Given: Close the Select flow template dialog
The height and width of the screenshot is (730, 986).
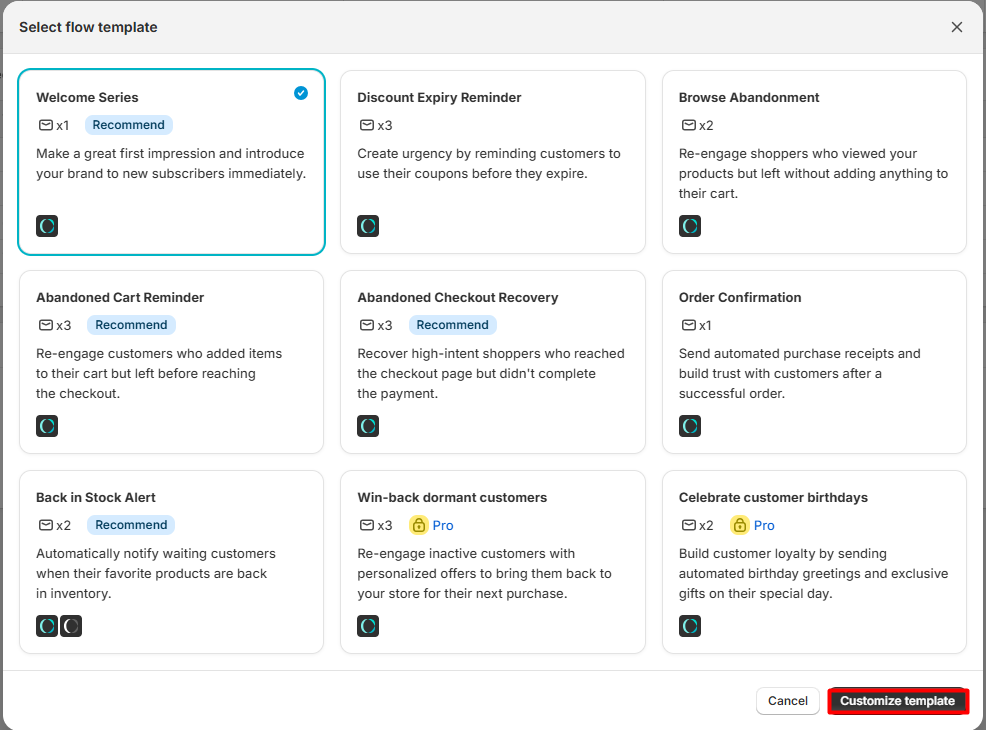Looking at the screenshot, I should 957,27.
